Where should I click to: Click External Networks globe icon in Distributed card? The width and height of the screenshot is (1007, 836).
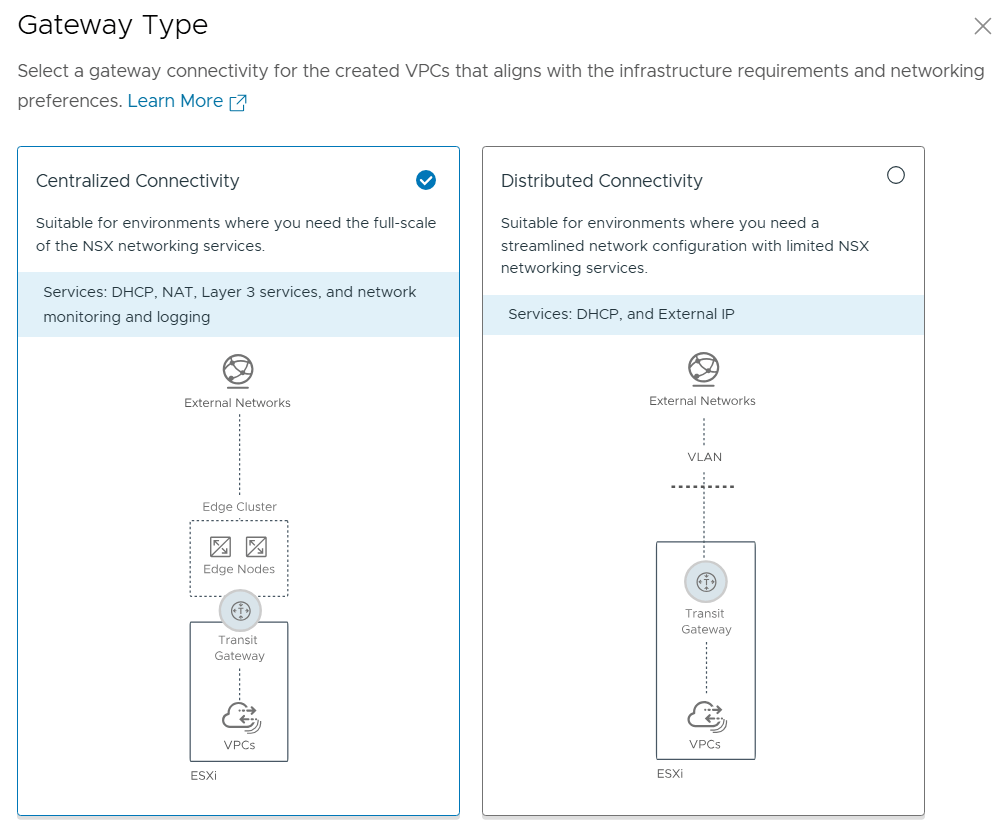pos(704,369)
